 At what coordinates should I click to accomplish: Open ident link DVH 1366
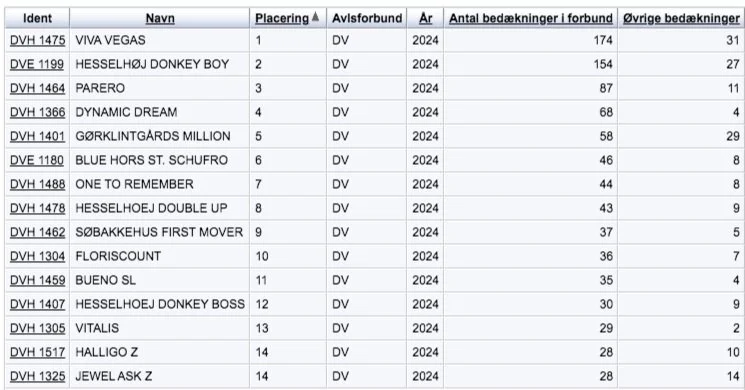38,112
